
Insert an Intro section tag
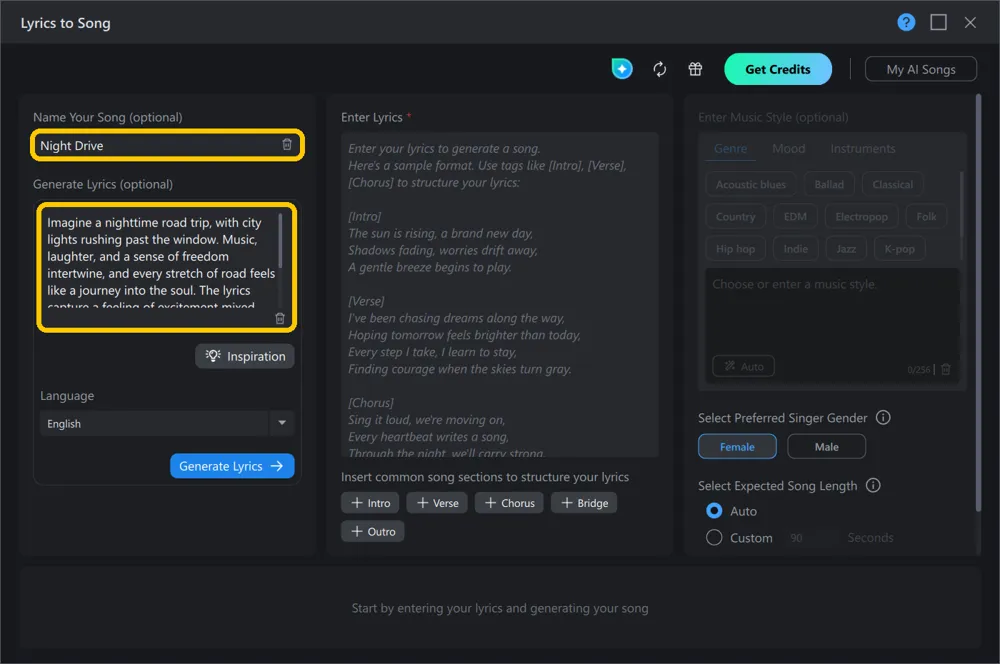tap(370, 503)
